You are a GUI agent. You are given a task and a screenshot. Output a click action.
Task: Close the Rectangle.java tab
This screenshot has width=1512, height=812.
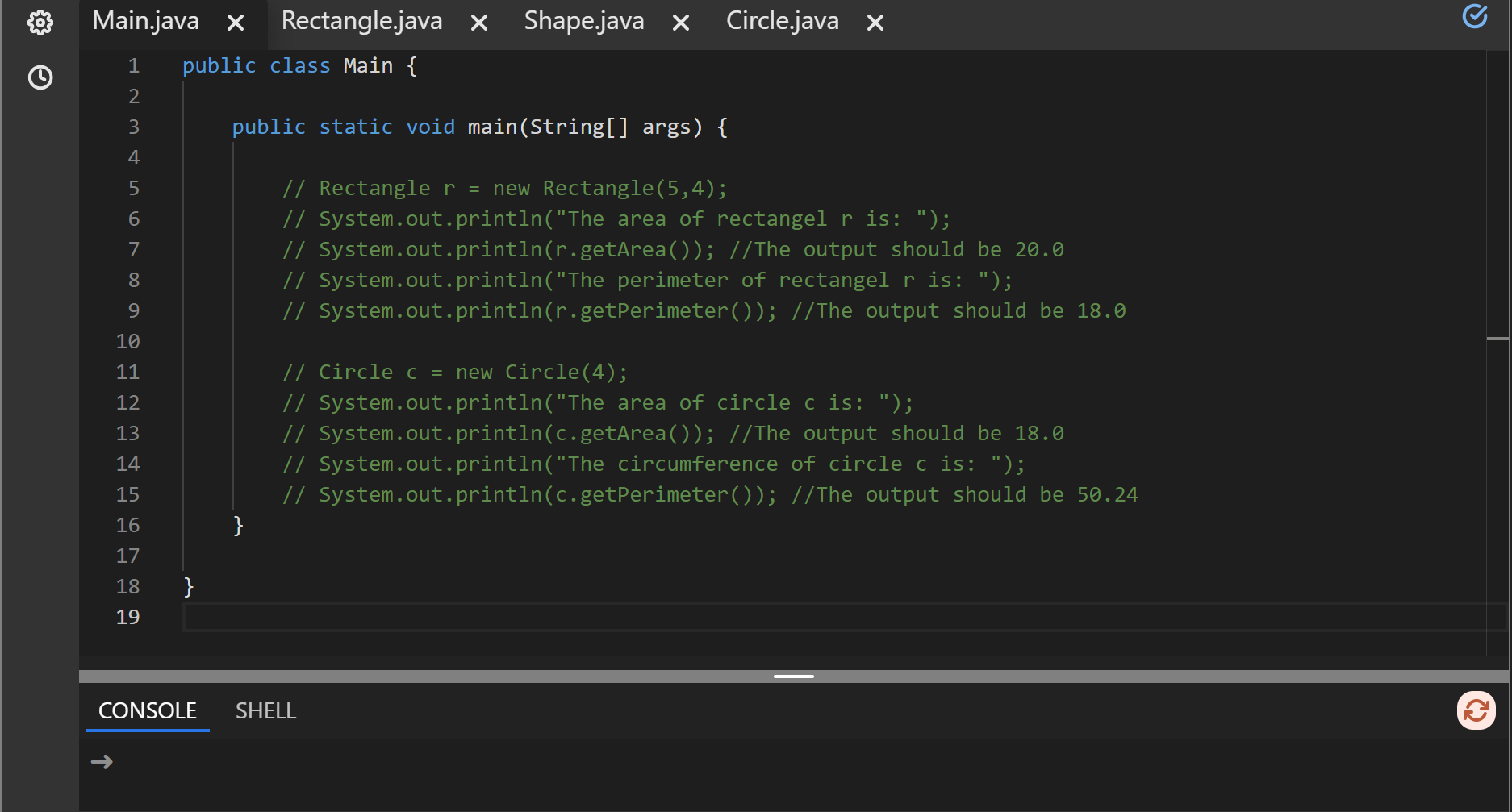point(478,23)
